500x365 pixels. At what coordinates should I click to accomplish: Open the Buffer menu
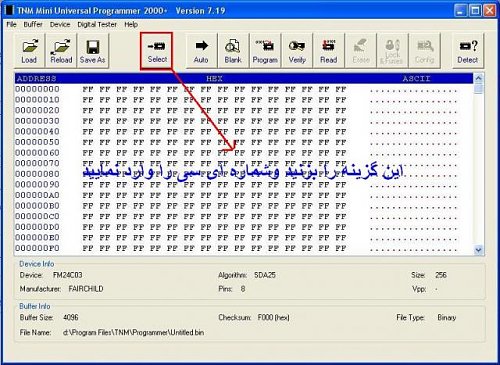point(33,24)
